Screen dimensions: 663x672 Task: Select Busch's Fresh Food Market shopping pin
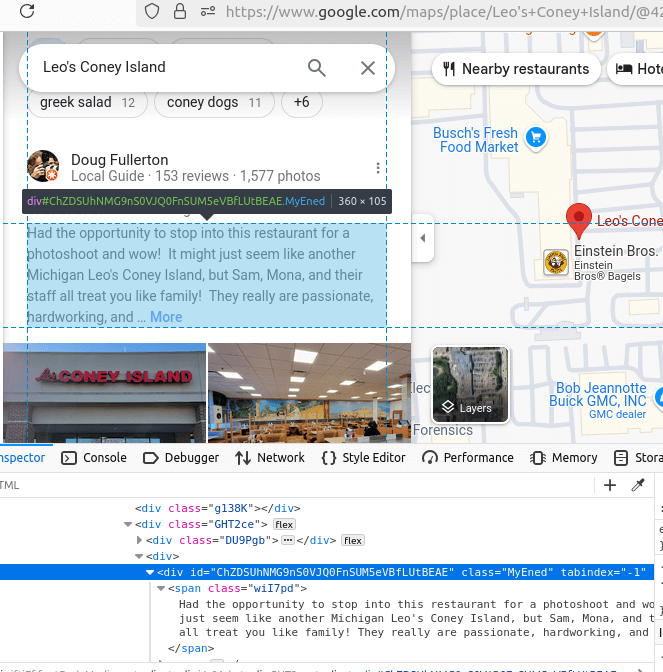tap(536, 138)
